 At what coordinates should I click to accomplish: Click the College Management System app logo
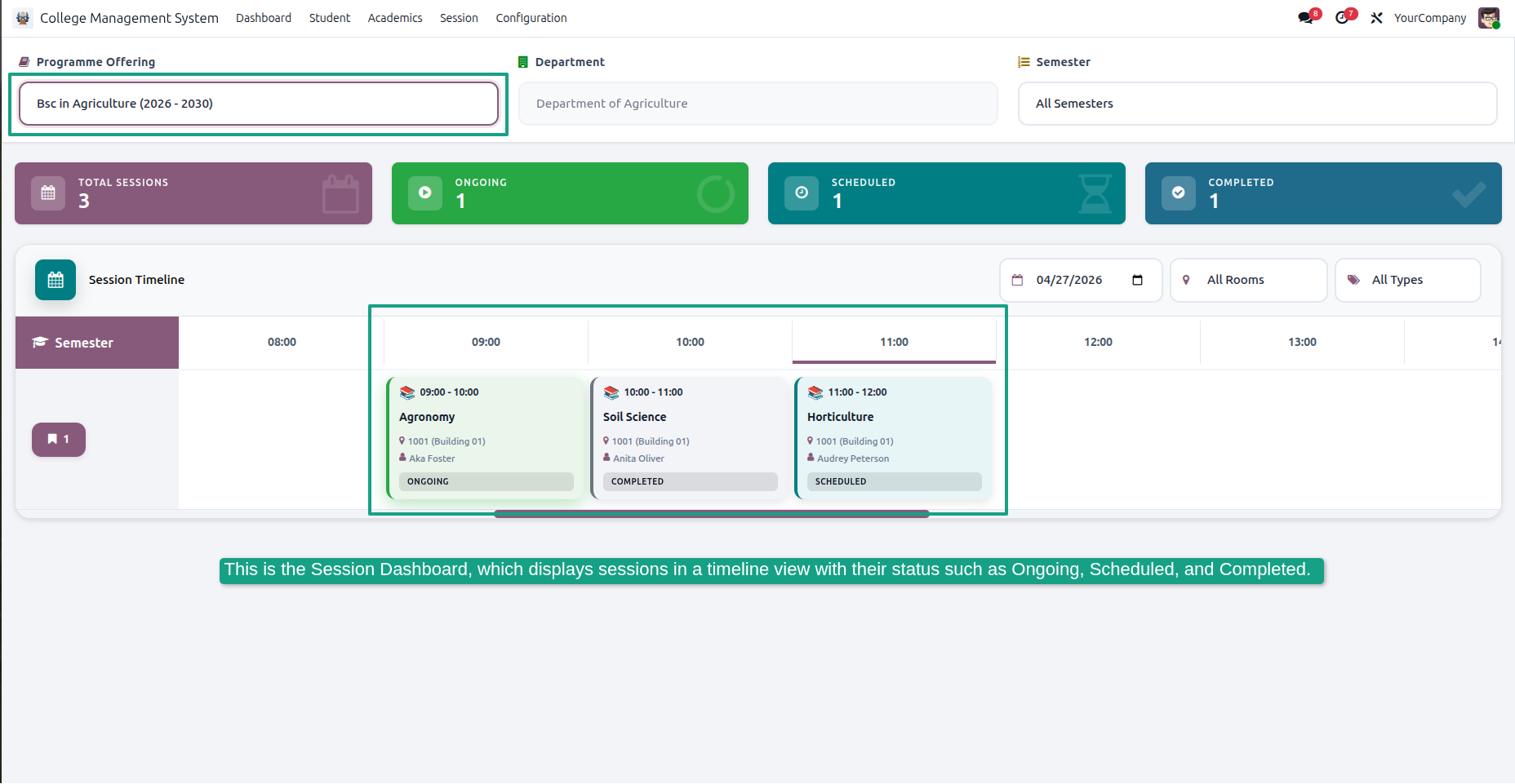[23, 18]
